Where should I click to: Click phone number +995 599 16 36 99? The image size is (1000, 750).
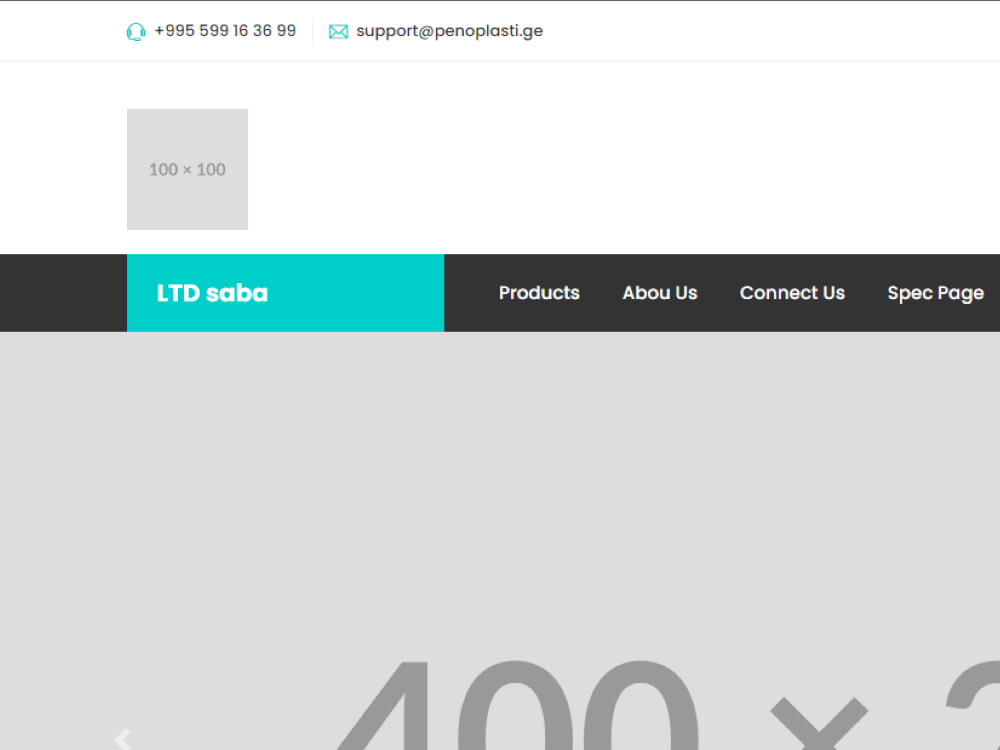pyautogui.click(x=225, y=31)
